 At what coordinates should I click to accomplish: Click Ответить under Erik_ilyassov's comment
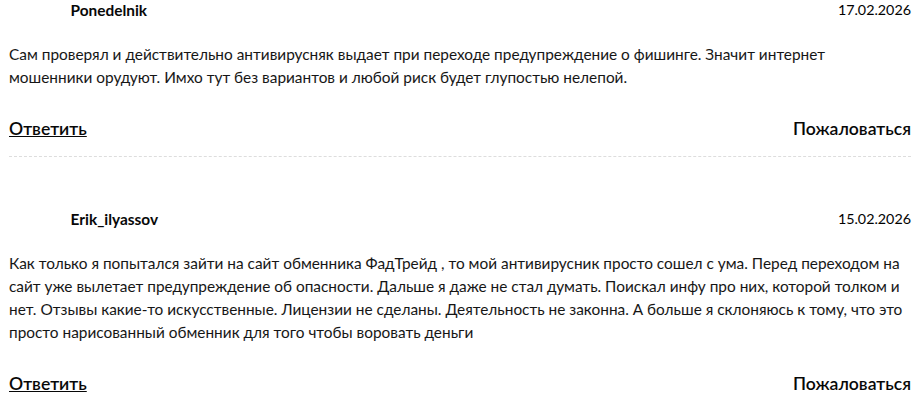(48, 384)
